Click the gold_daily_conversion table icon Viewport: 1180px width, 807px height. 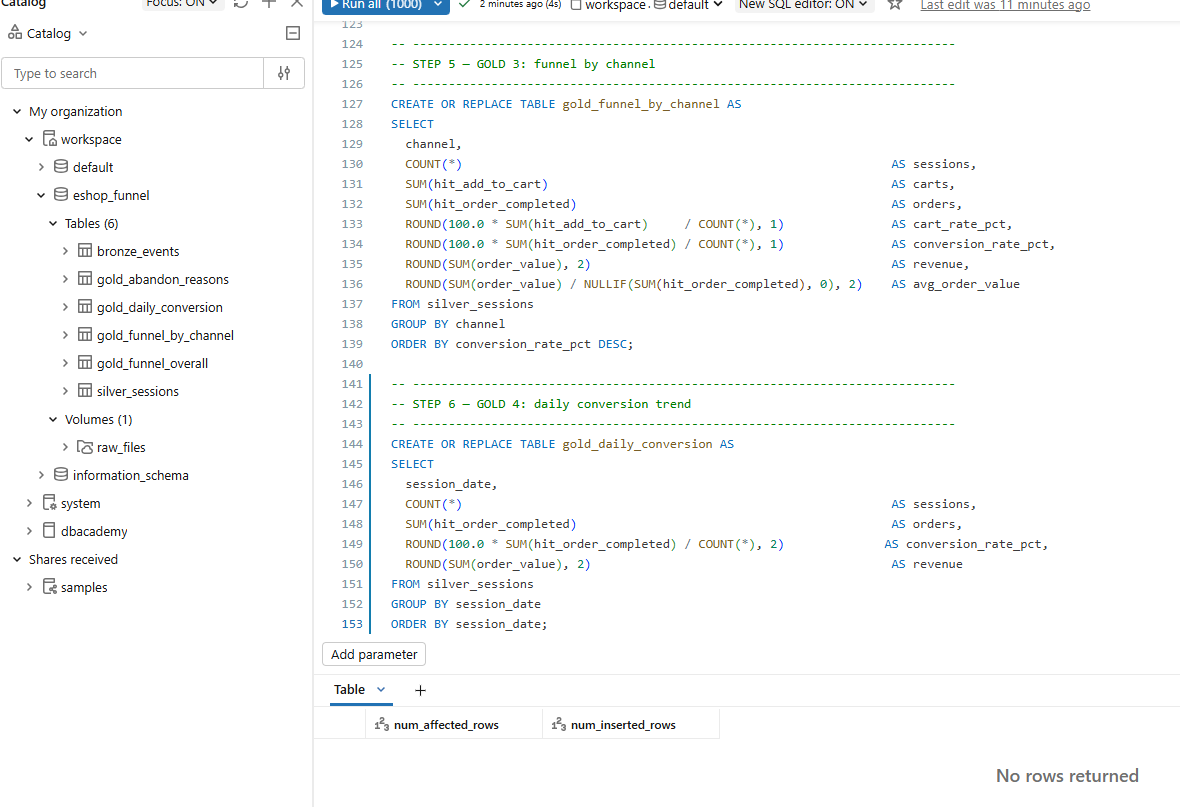click(85, 306)
